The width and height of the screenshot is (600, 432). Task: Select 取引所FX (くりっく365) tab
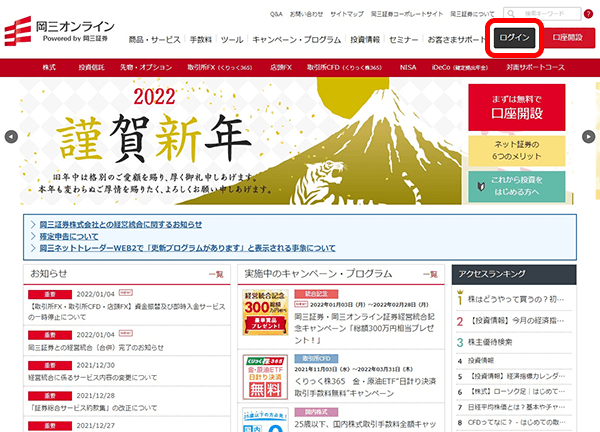220,67
